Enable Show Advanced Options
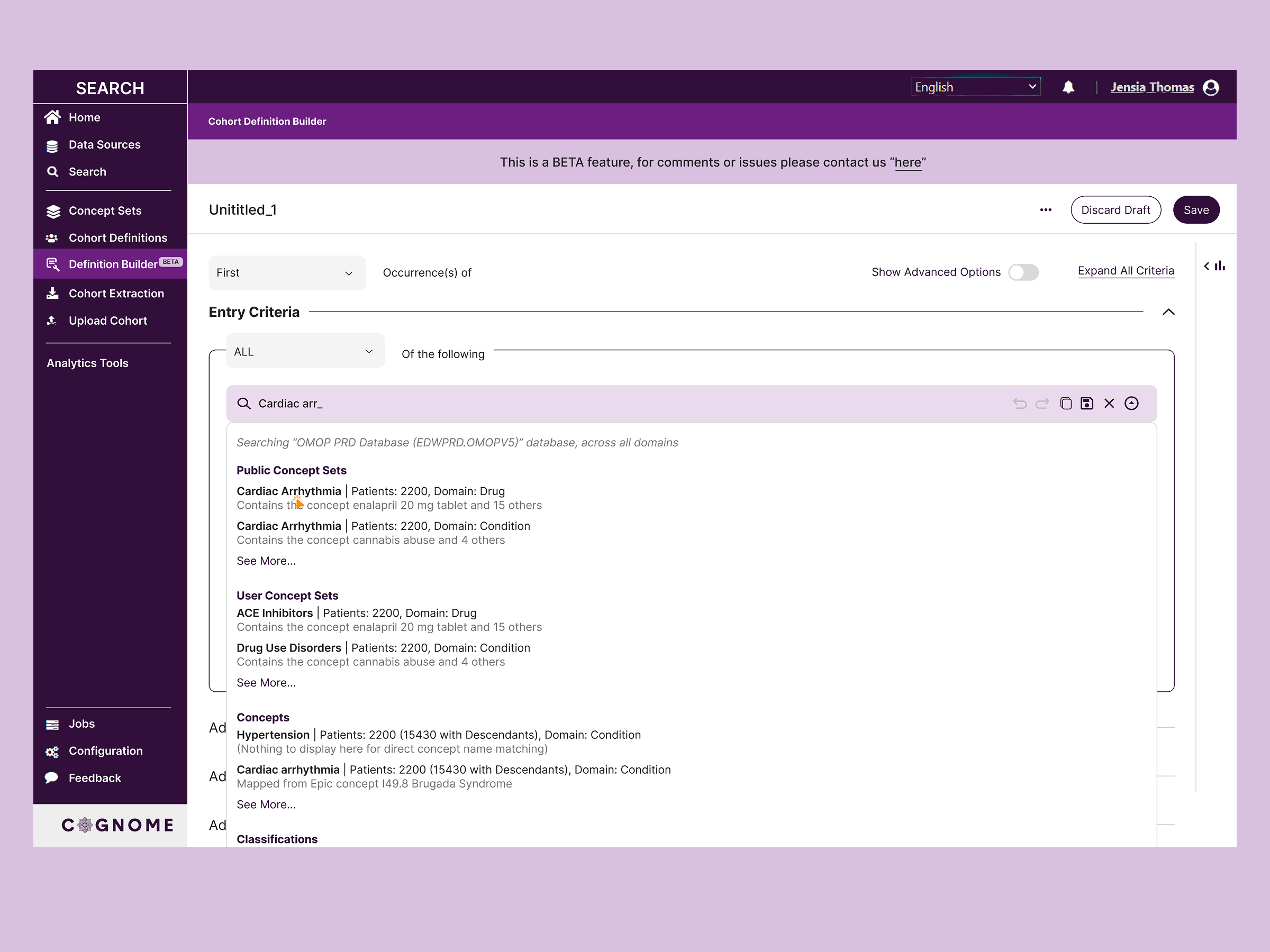 (1024, 272)
